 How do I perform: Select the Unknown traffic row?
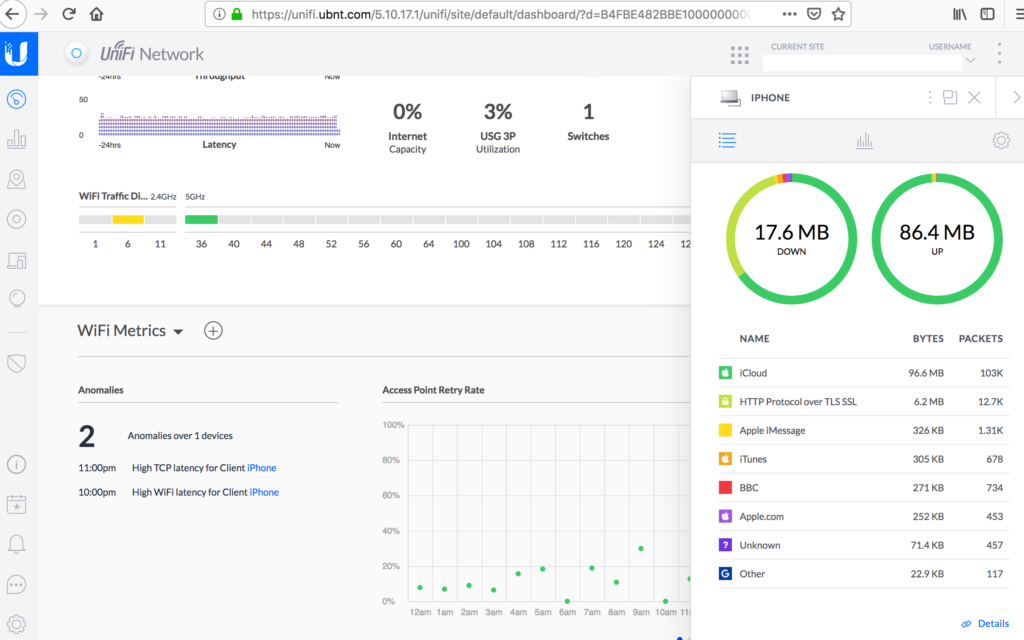(x=863, y=545)
